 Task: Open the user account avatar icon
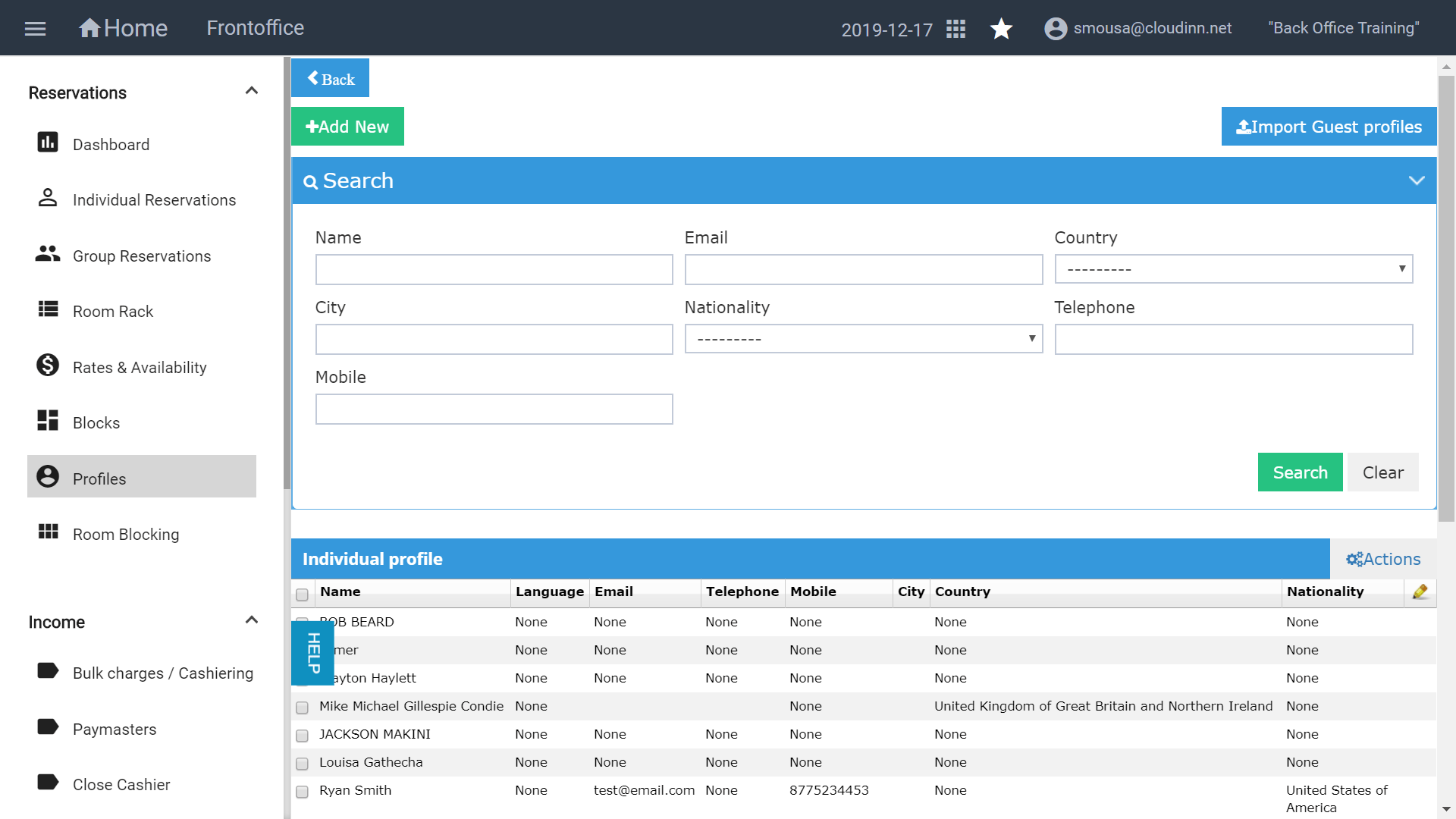point(1056,29)
